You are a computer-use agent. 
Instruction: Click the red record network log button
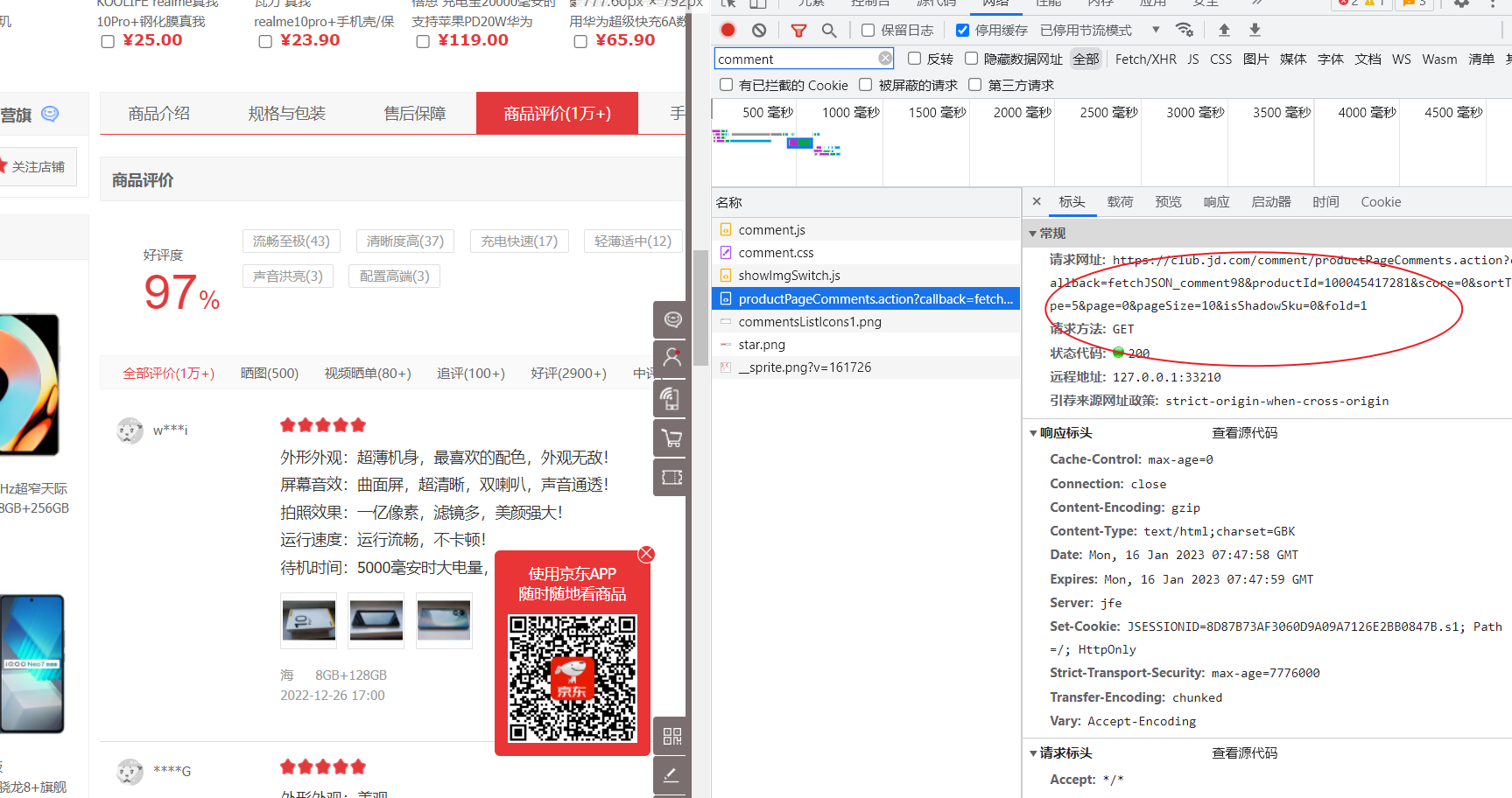pyautogui.click(x=728, y=29)
